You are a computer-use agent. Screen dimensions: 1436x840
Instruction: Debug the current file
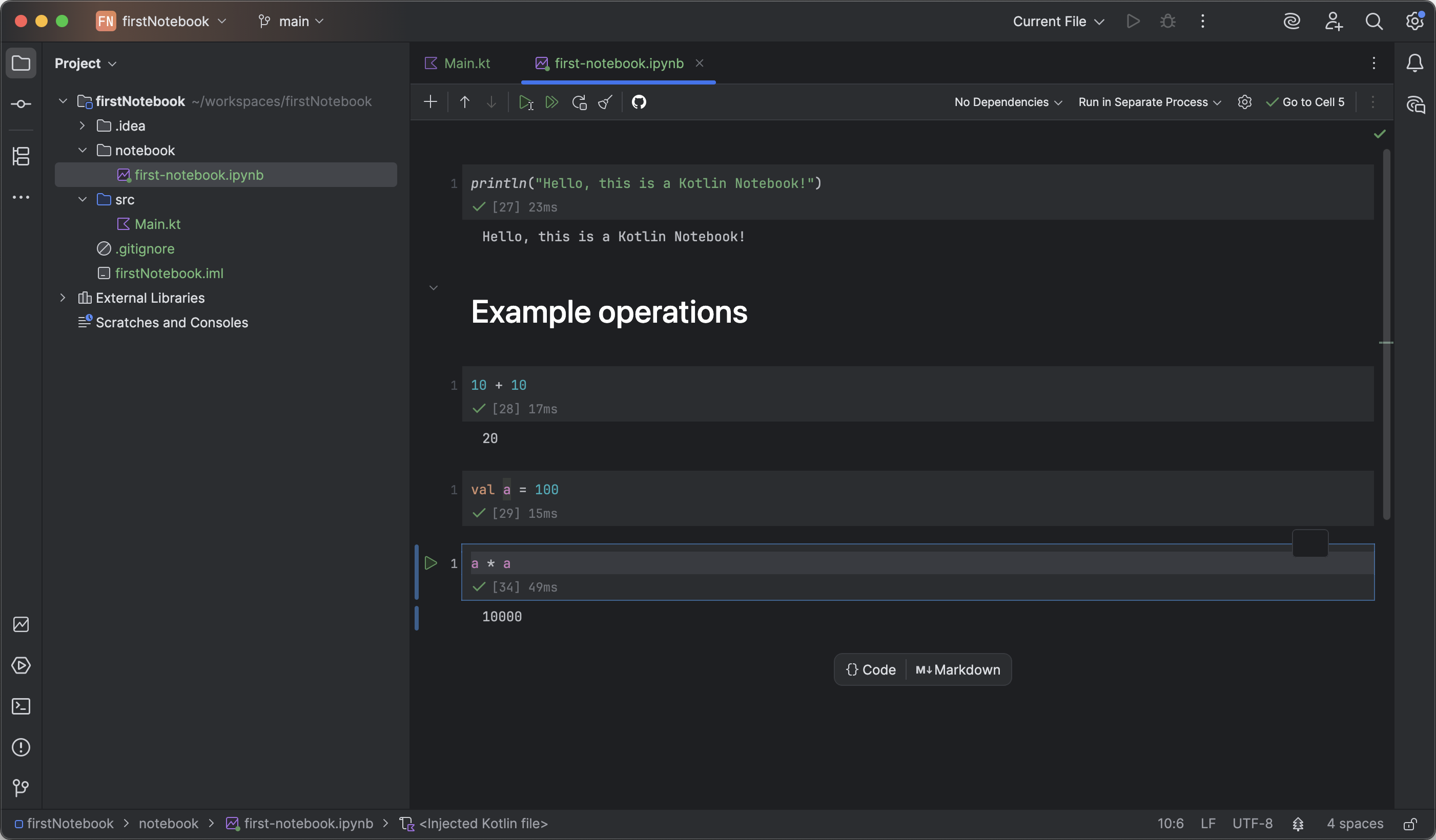point(1167,21)
